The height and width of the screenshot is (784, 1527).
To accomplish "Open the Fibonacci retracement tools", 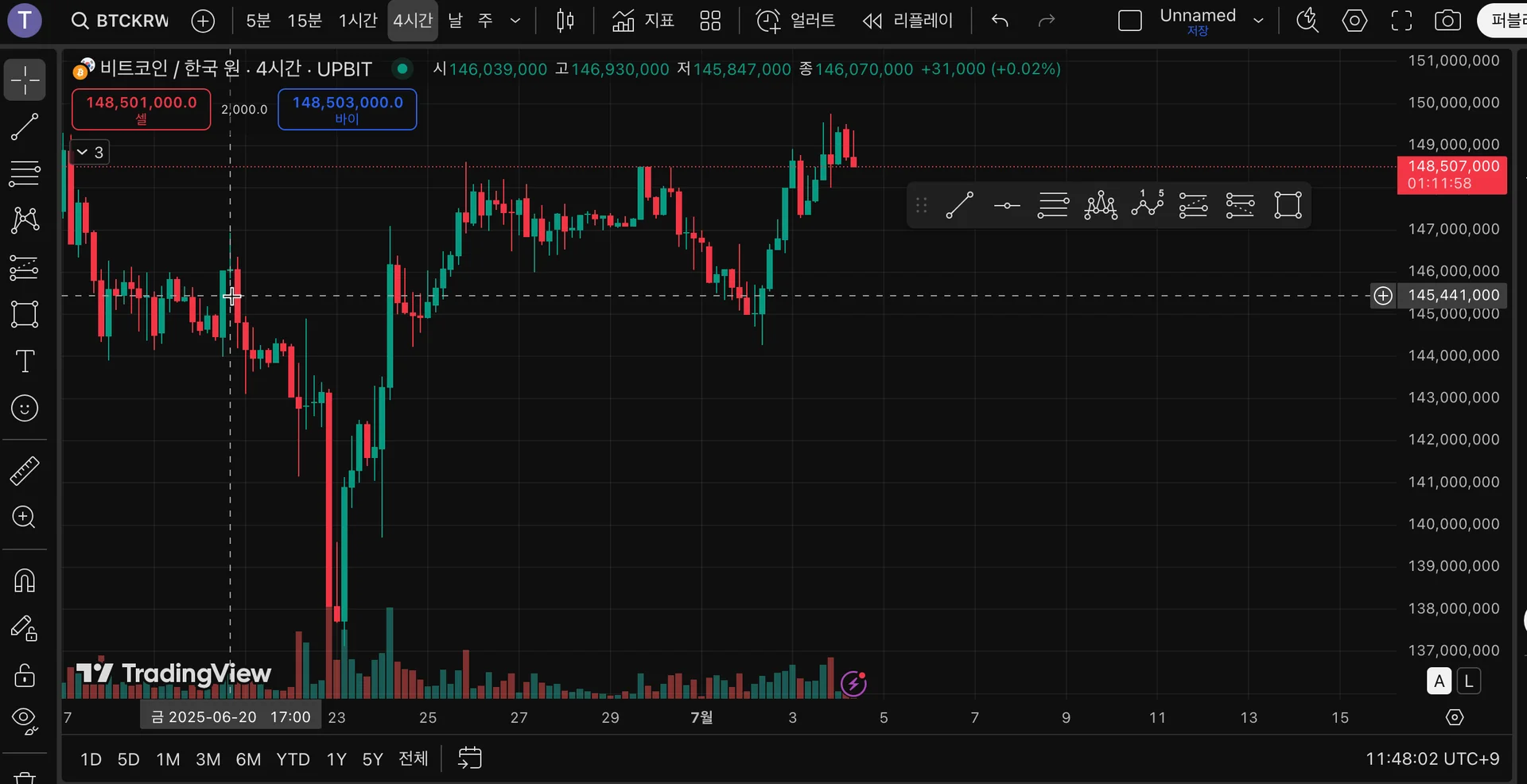I will click(x=25, y=173).
